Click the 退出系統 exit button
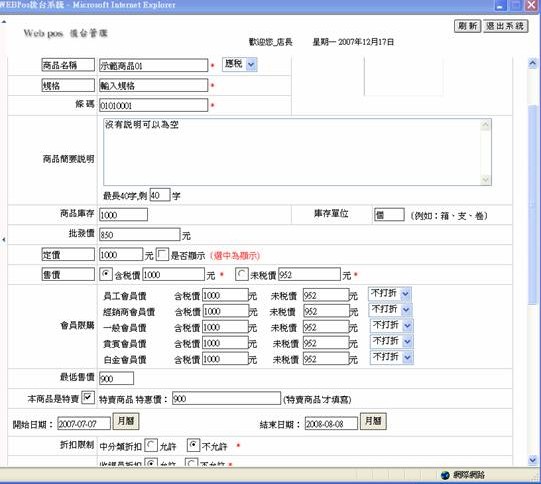Image resolution: width=541 pixels, height=484 pixels. coord(505,26)
